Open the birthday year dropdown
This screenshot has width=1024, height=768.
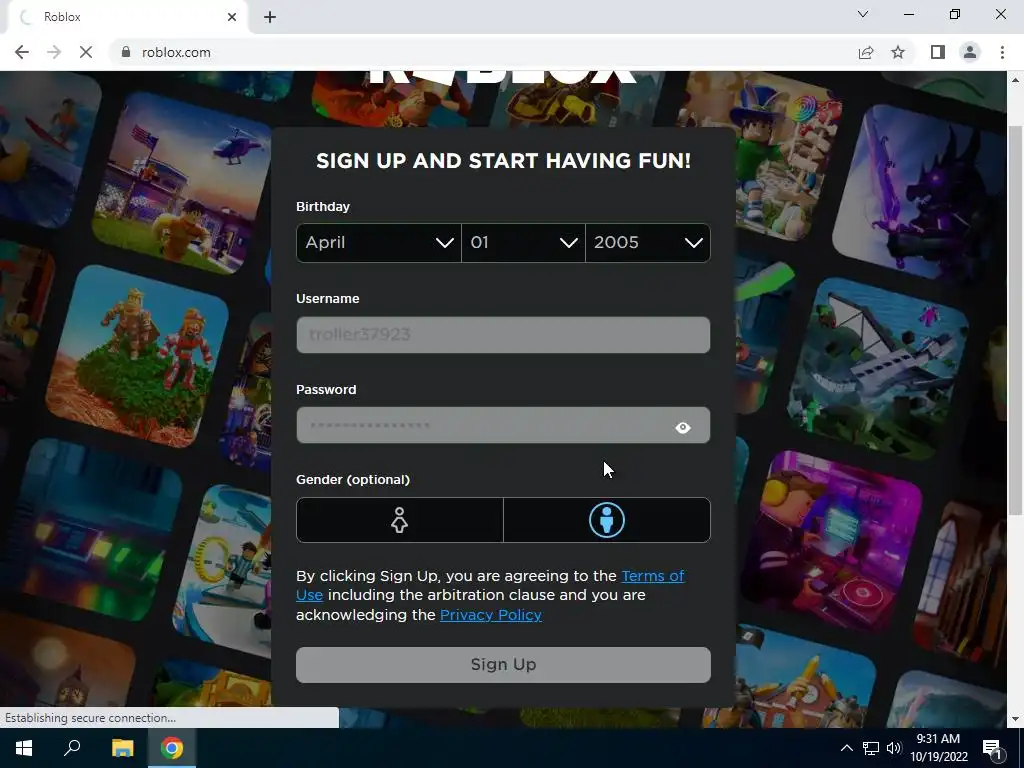(x=648, y=243)
